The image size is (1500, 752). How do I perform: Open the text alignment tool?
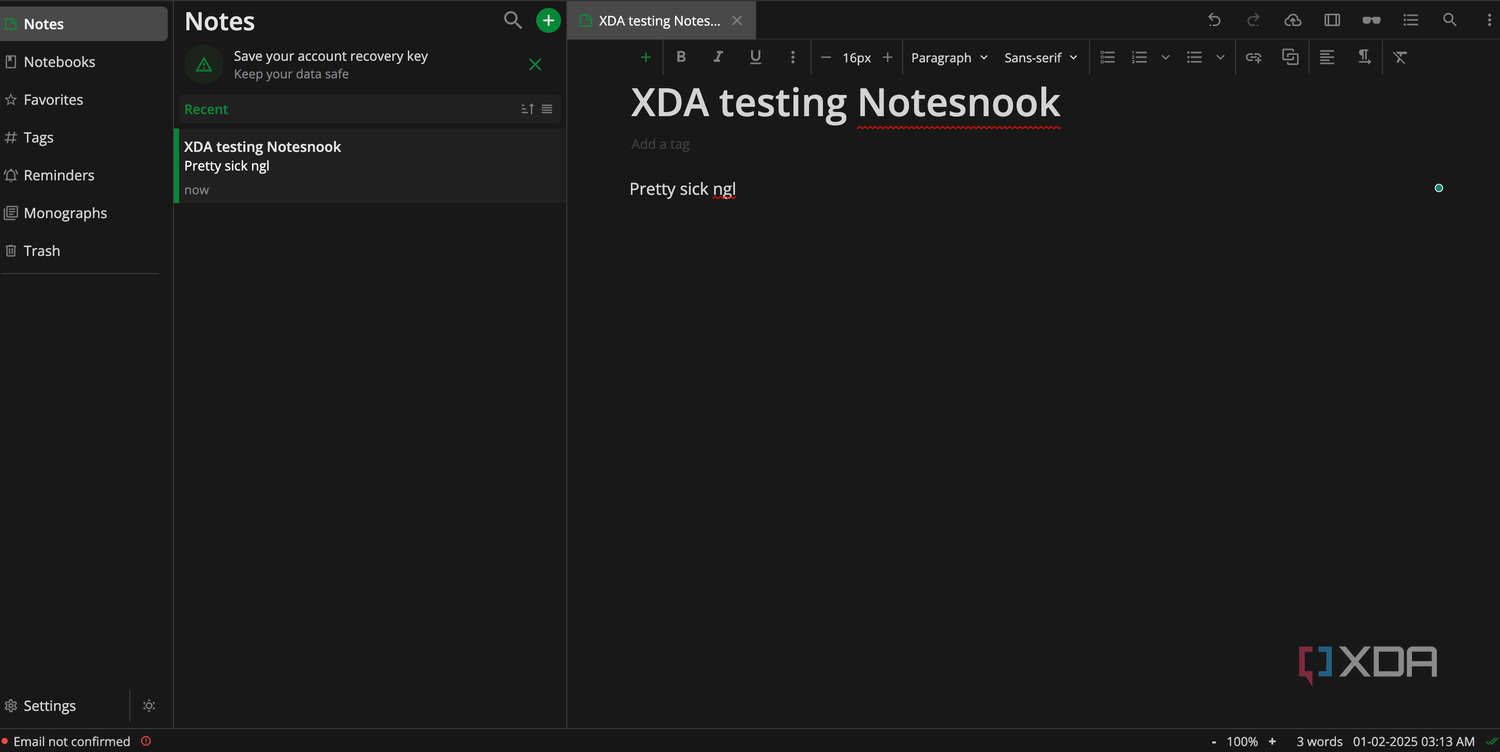(1327, 57)
